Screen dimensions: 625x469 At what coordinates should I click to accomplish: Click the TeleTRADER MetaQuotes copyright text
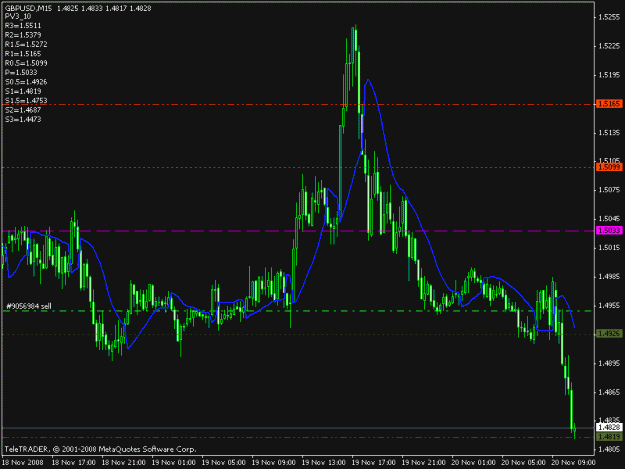(100, 449)
